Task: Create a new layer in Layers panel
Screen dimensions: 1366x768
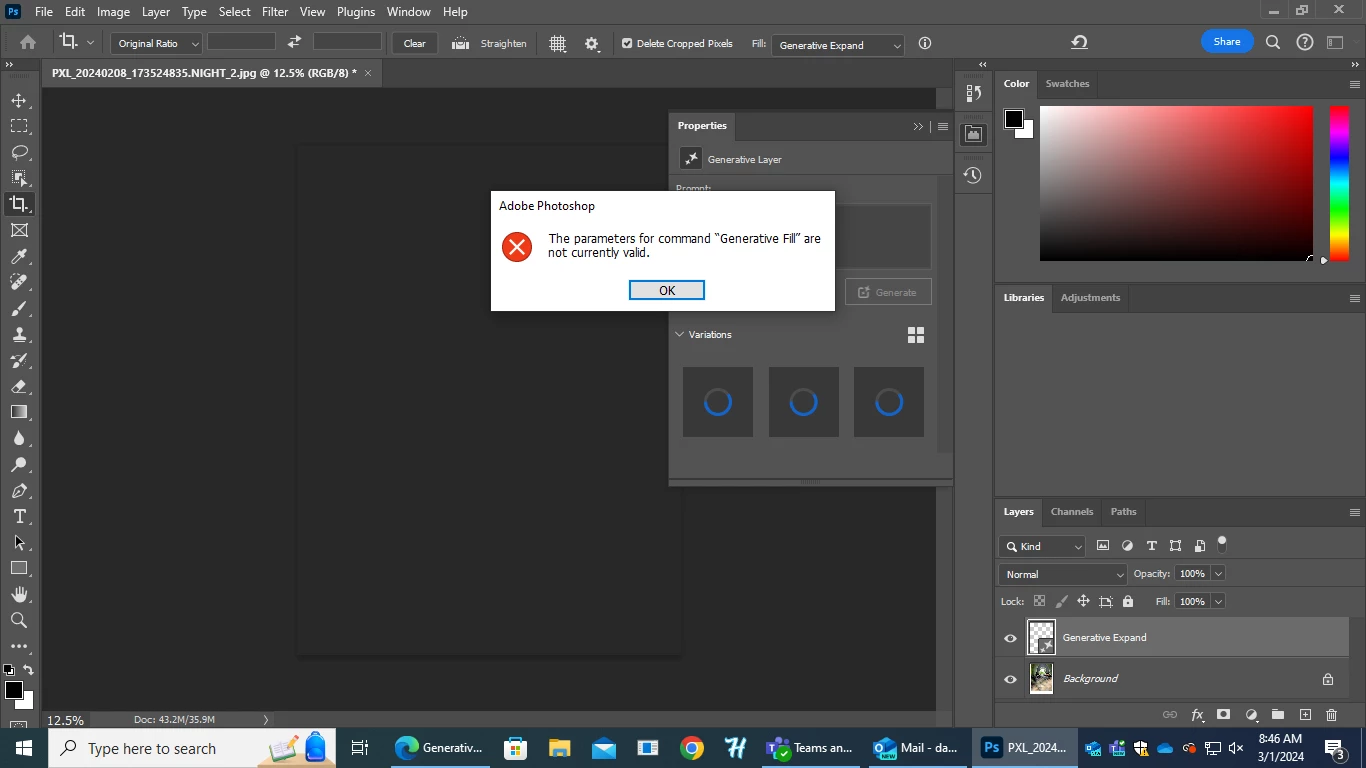Action: click(1305, 714)
